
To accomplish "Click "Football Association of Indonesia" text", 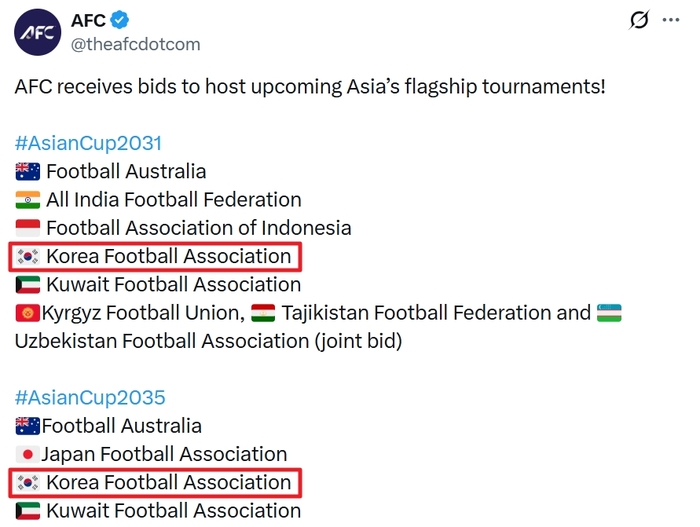I will pyautogui.click(x=198, y=229).
